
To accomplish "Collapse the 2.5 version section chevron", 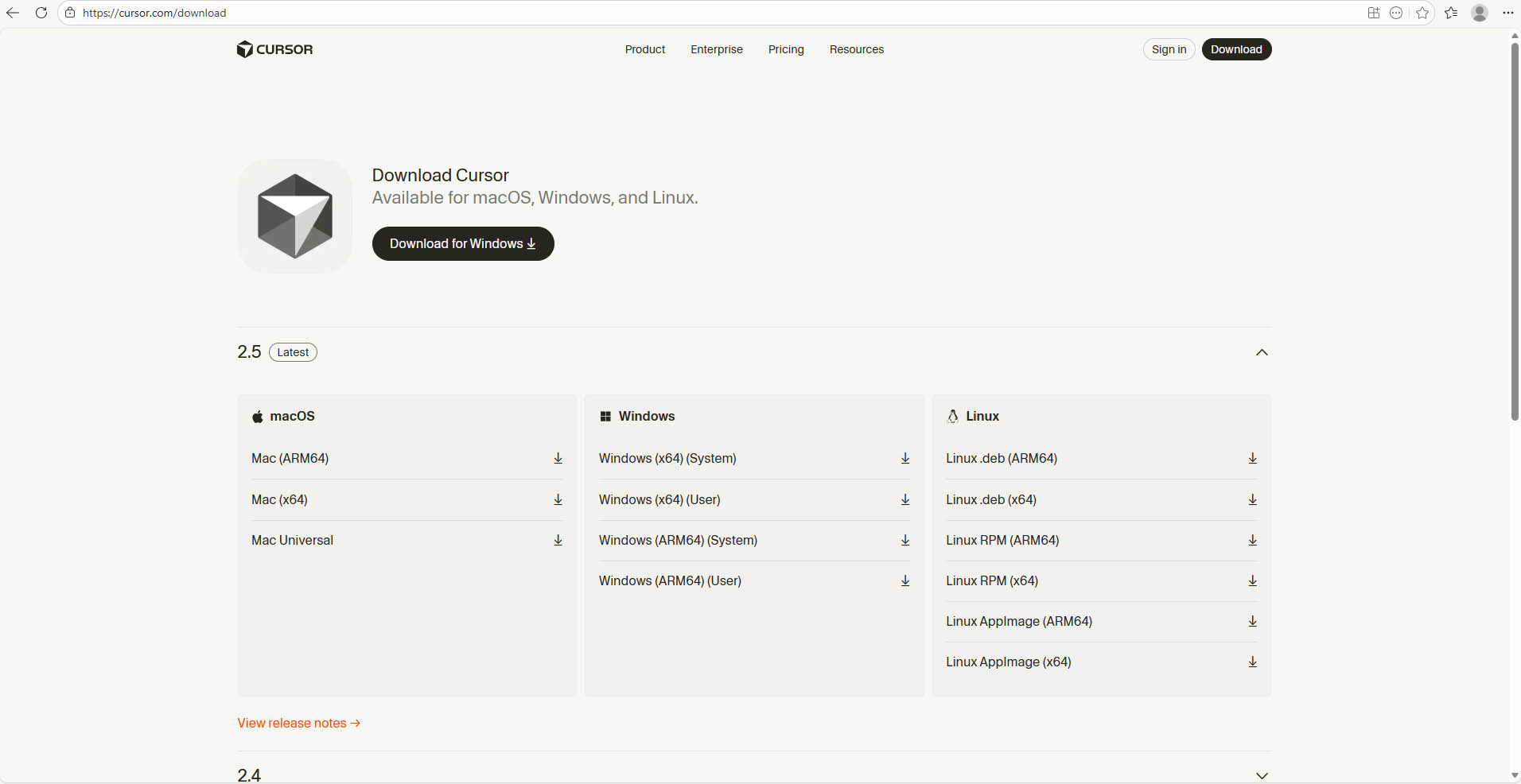I will [1262, 352].
